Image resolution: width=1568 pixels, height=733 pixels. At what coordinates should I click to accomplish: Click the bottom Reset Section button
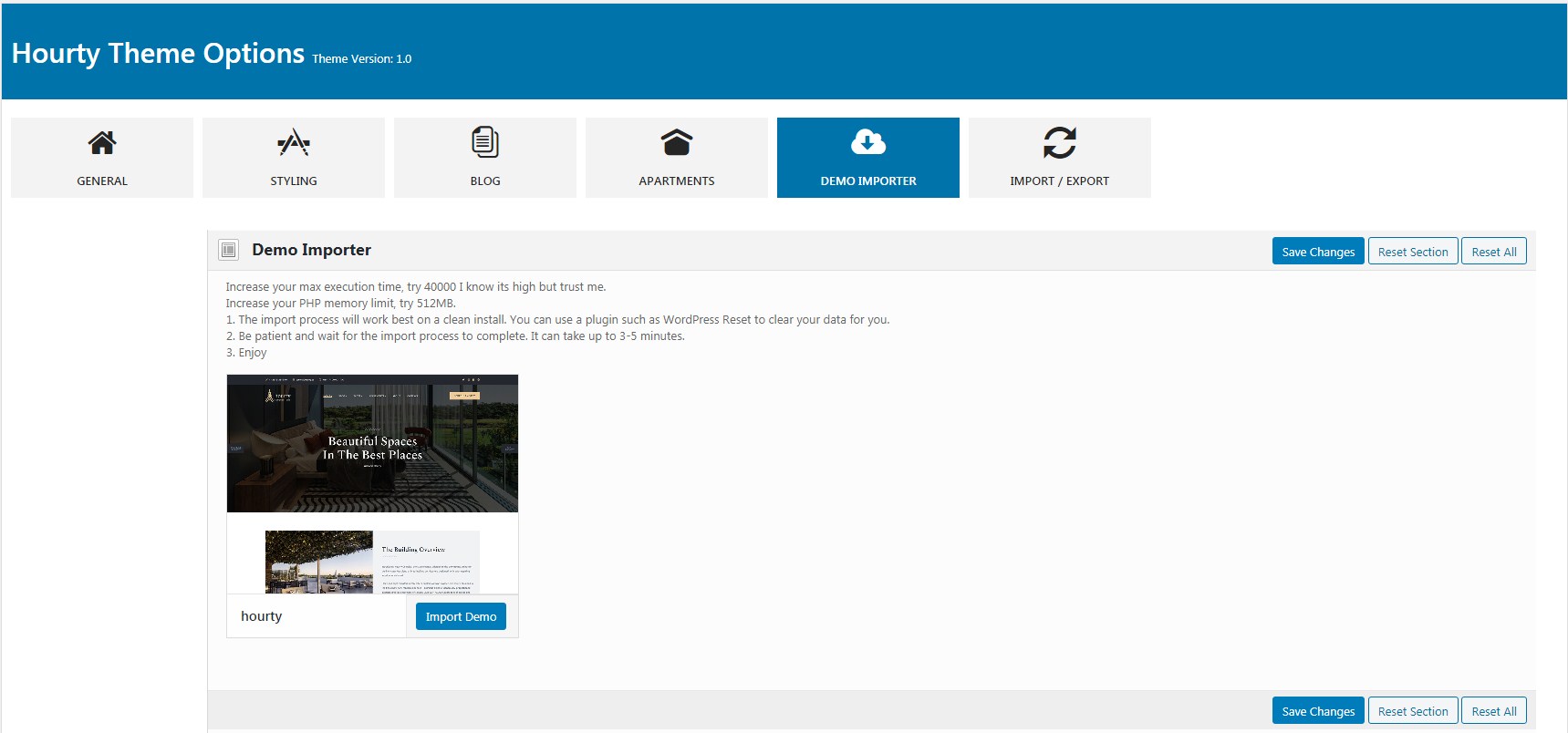click(x=1413, y=711)
